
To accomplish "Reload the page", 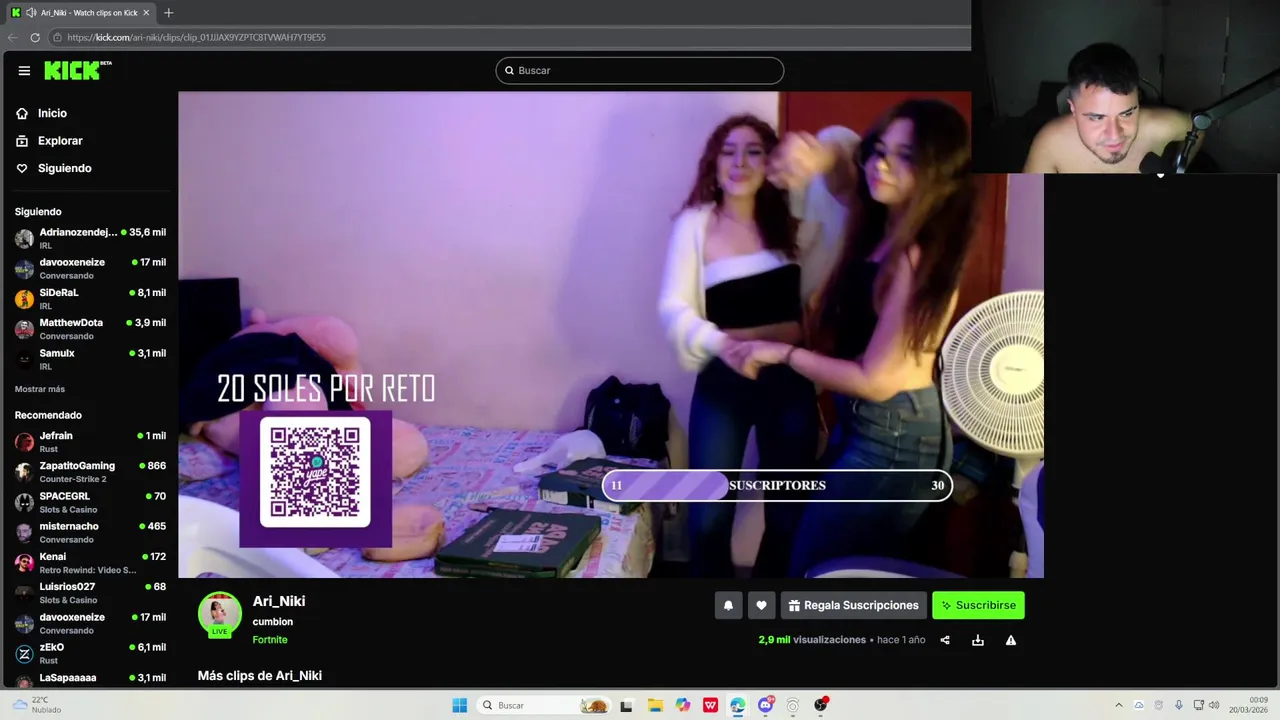I will point(35,37).
